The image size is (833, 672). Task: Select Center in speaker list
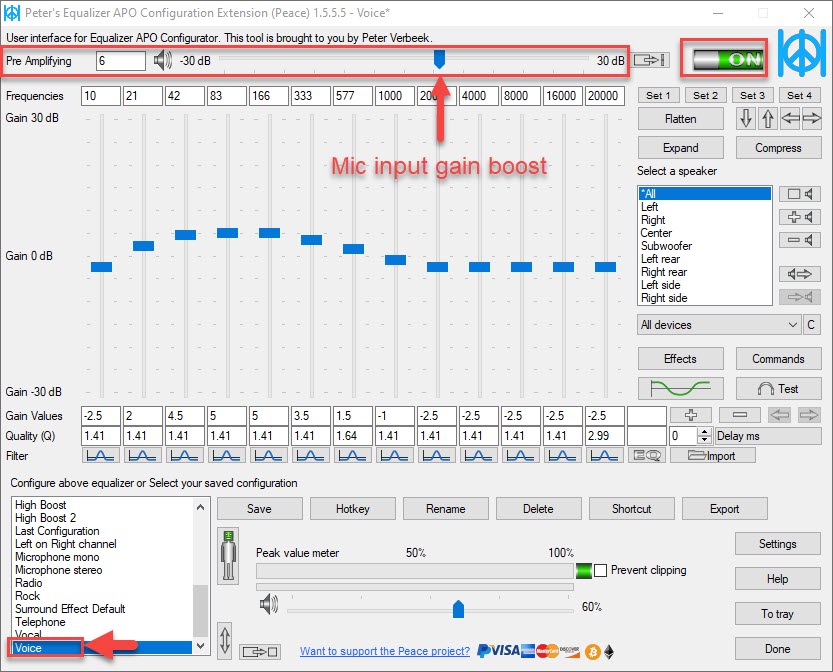[704, 233]
